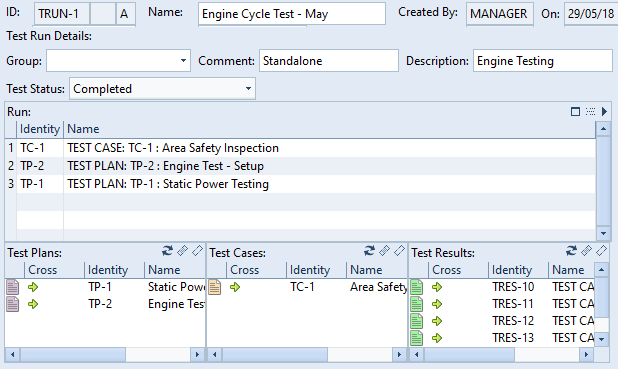Click green cross arrow for TRES-13

(437, 338)
